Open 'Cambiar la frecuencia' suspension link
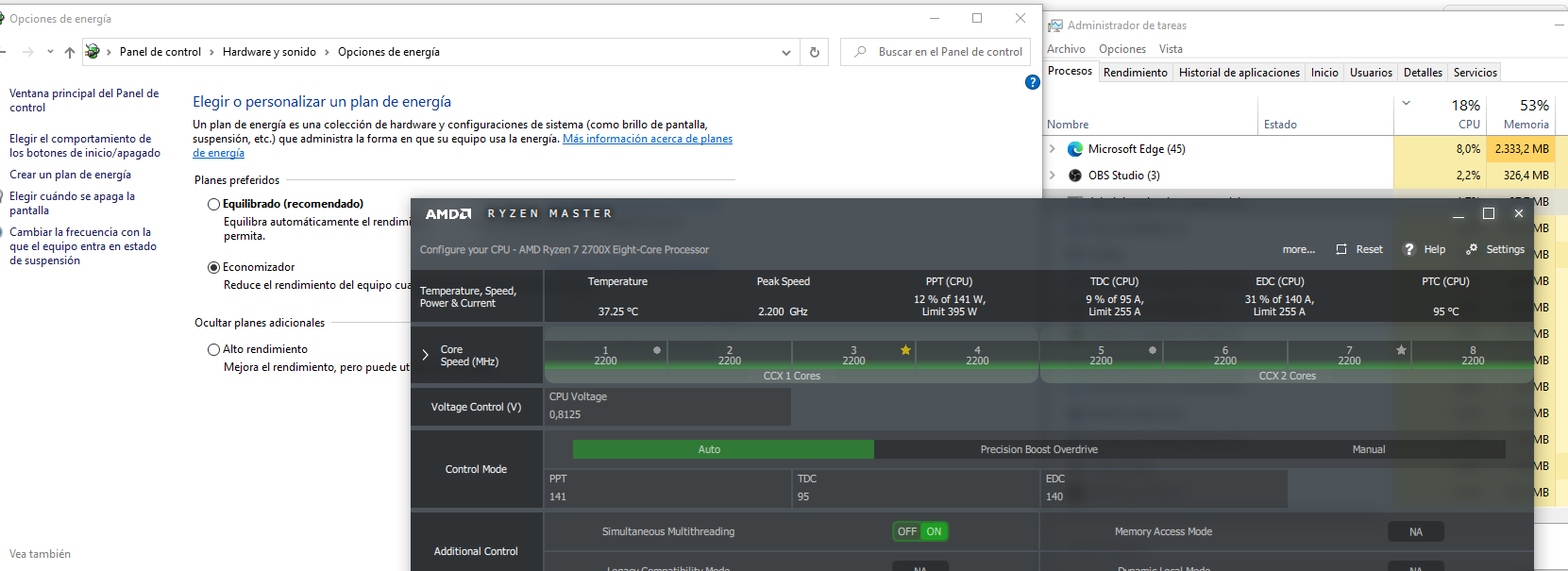The height and width of the screenshot is (571, 1568). tap(83, 246)
